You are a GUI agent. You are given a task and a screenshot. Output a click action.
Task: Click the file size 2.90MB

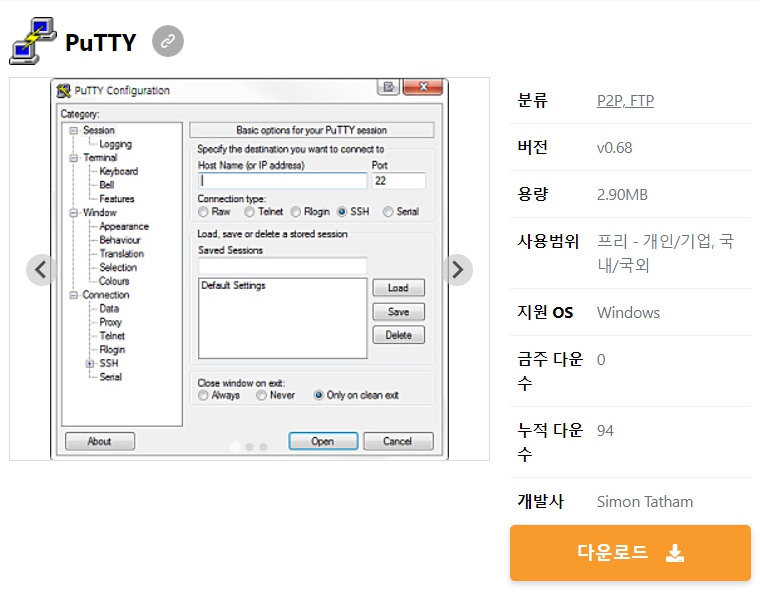point(622,195)
